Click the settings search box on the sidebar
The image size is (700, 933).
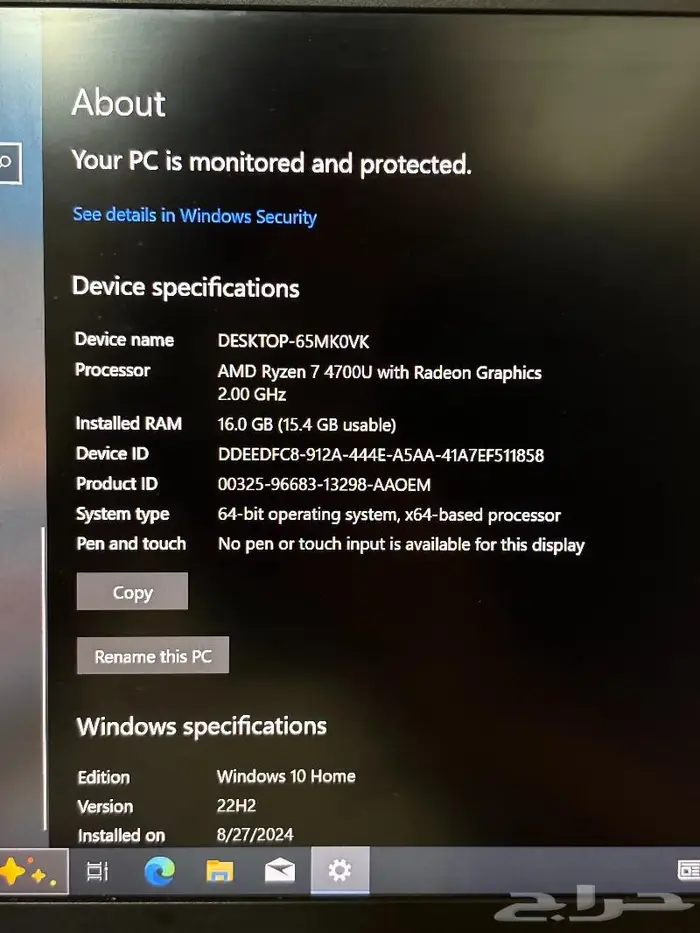tap(10, 162)
